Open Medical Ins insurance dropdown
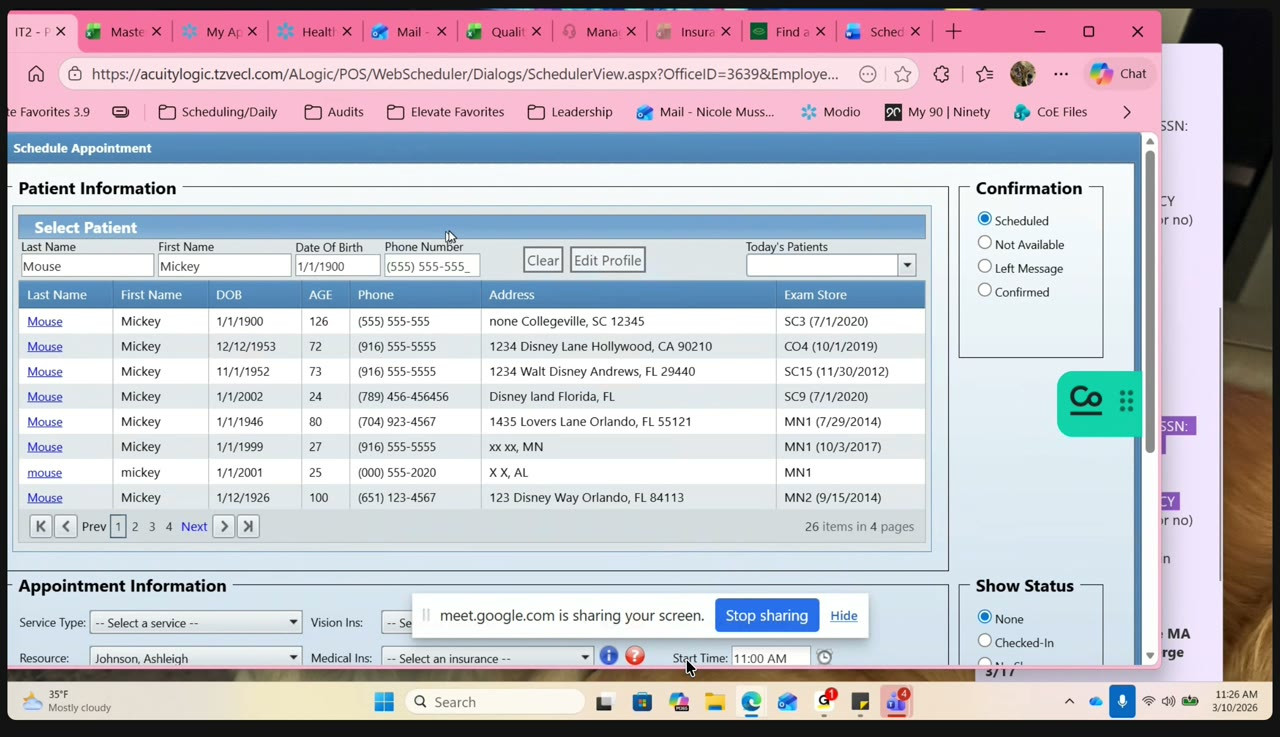The image size is (1280, 737). pyautogui.click(x=487, y=658)
